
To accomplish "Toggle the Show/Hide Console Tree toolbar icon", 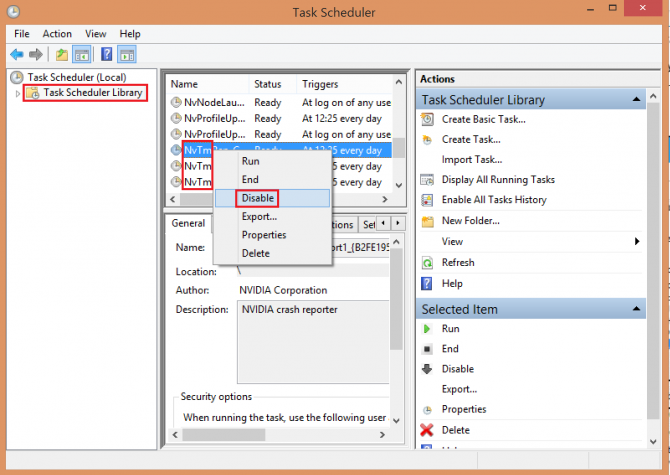I will pyautogui.click(x=82, y=55).
